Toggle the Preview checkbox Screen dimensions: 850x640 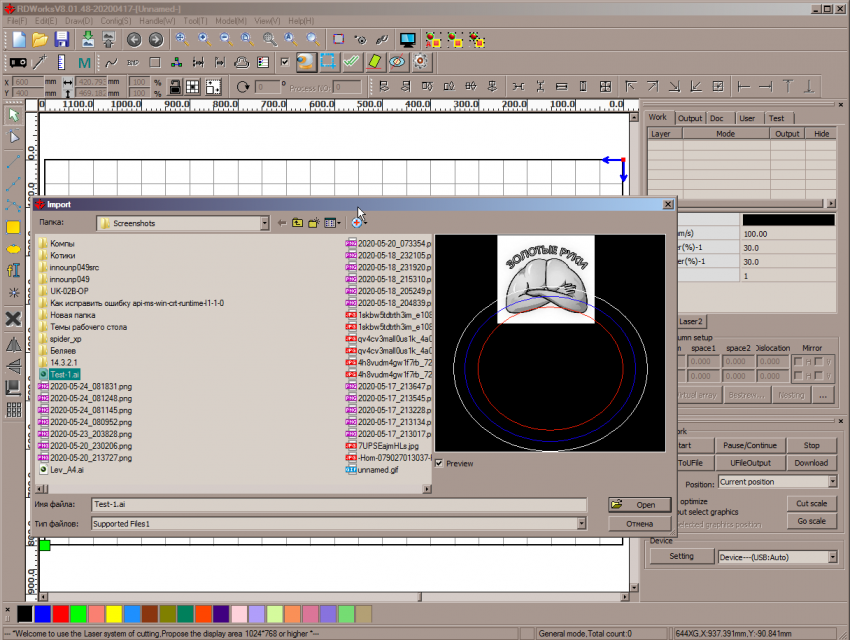point(439,464)
